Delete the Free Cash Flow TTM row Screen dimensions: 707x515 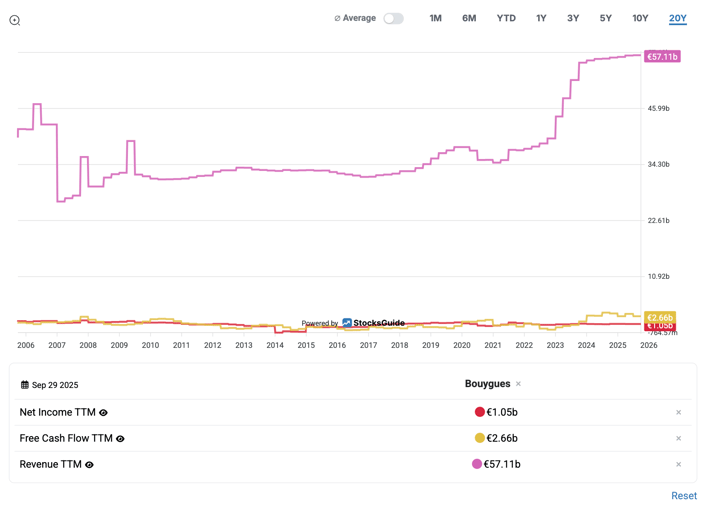pyautogui.click(x=678, y=438)
